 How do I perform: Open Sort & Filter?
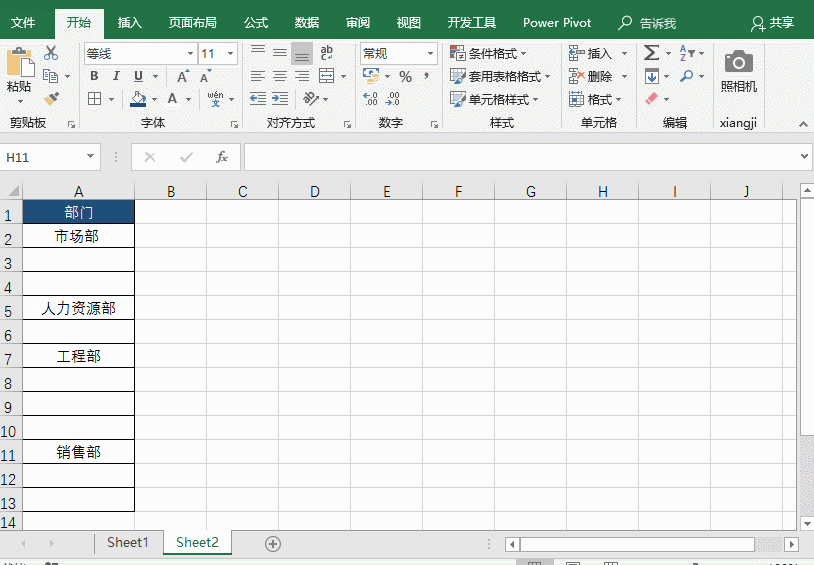tap(687, 53)
